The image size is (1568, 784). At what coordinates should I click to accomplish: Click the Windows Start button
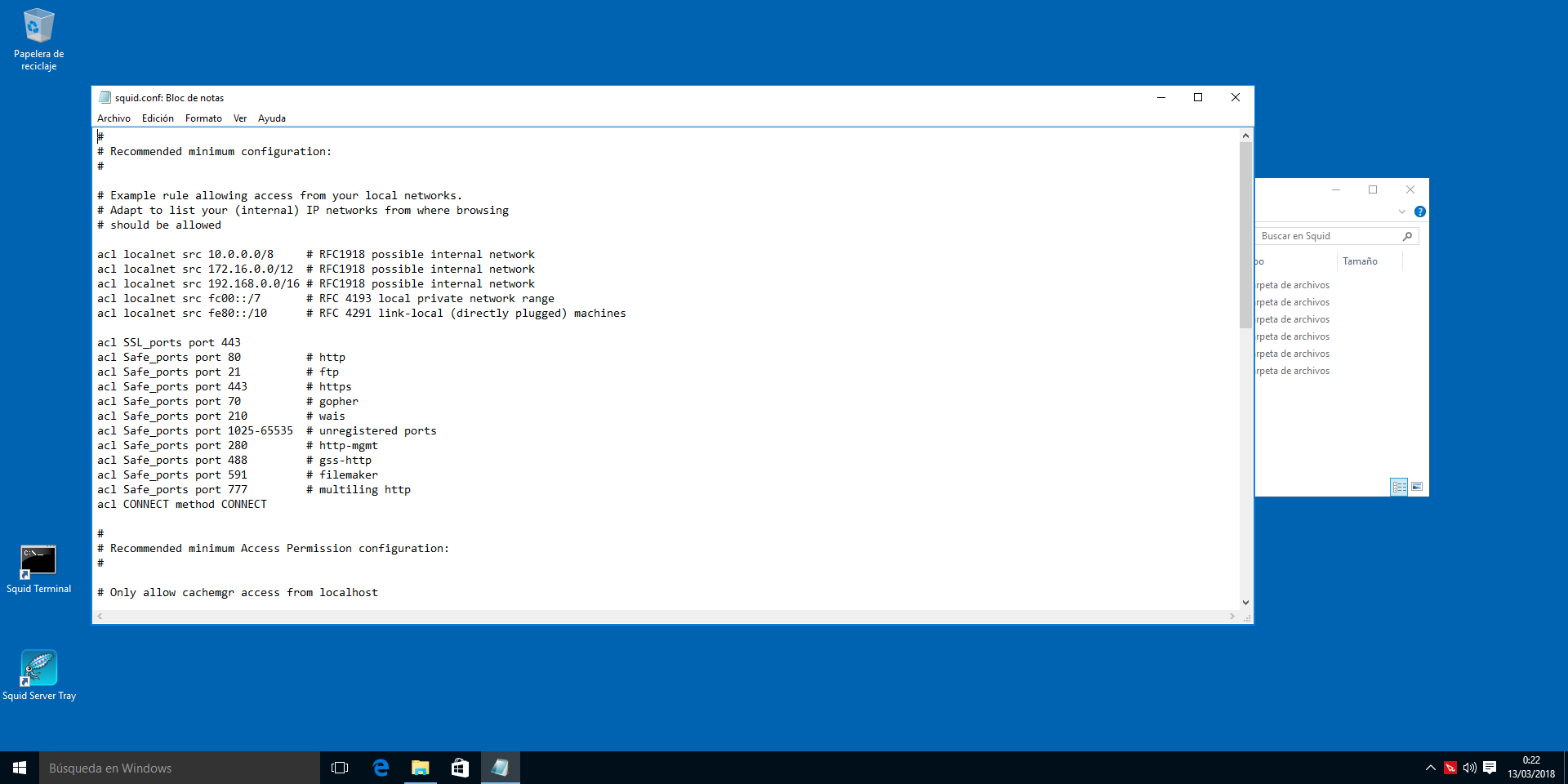coord(20,768)
